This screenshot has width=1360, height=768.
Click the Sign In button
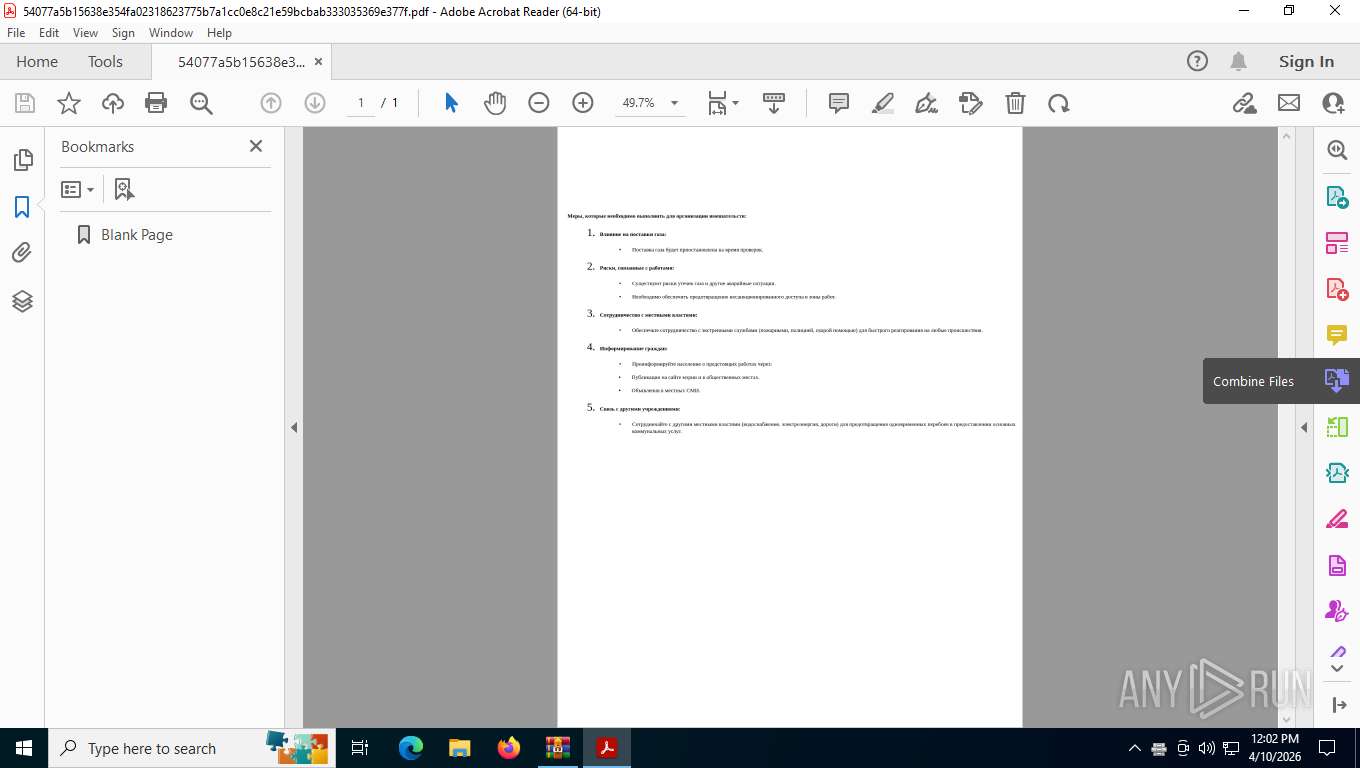coord(1306,61)
